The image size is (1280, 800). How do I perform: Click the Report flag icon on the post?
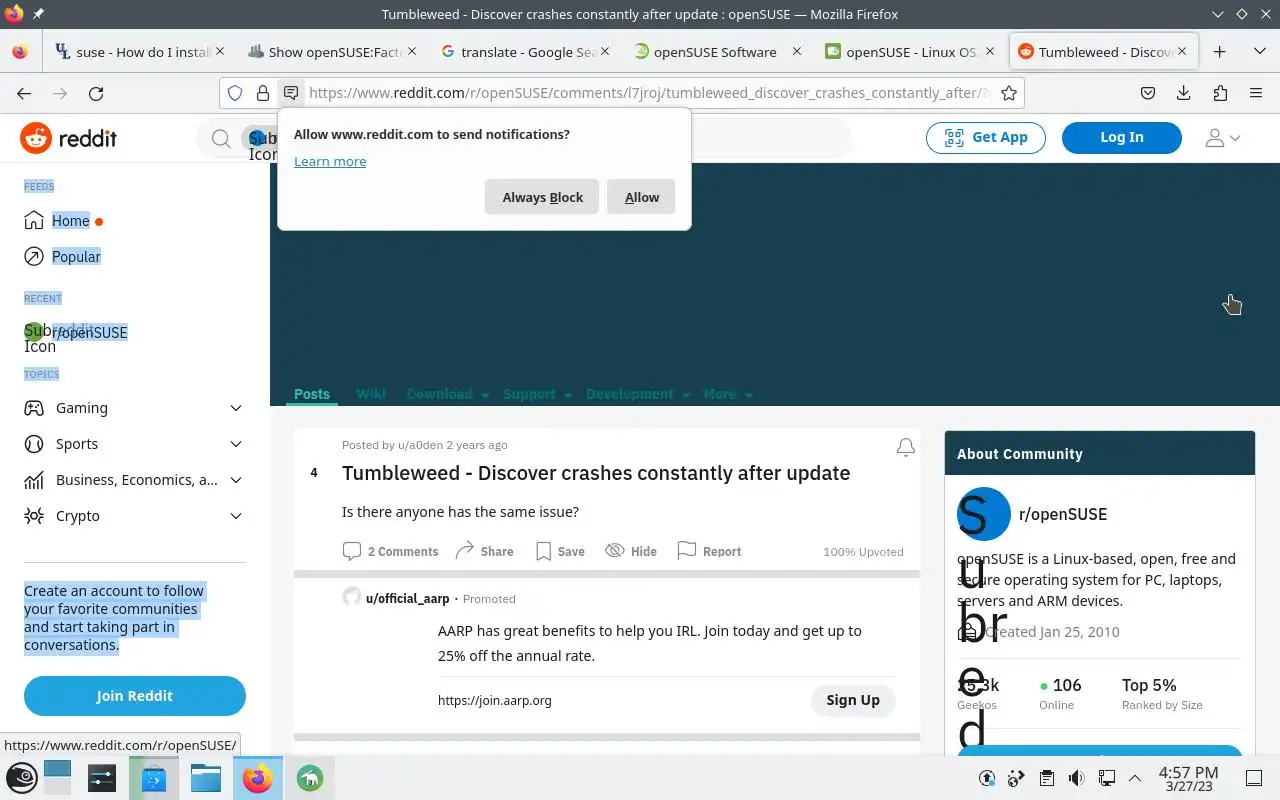pos(687,550)
